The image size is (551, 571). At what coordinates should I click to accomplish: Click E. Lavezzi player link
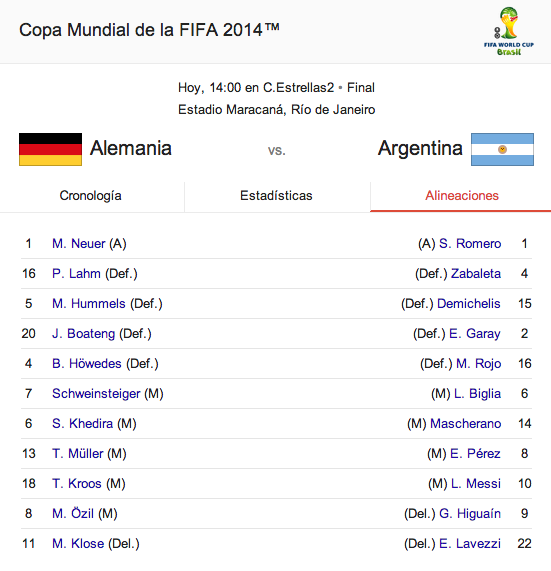pyautogui.click(x=470, y=543)
